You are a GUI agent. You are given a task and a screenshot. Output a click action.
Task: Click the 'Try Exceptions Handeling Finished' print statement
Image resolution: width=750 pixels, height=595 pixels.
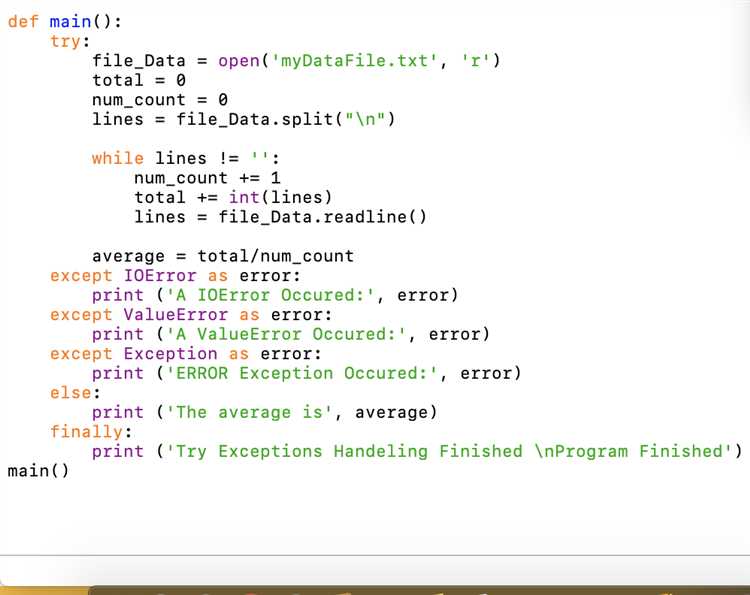[x=417, y=452]
